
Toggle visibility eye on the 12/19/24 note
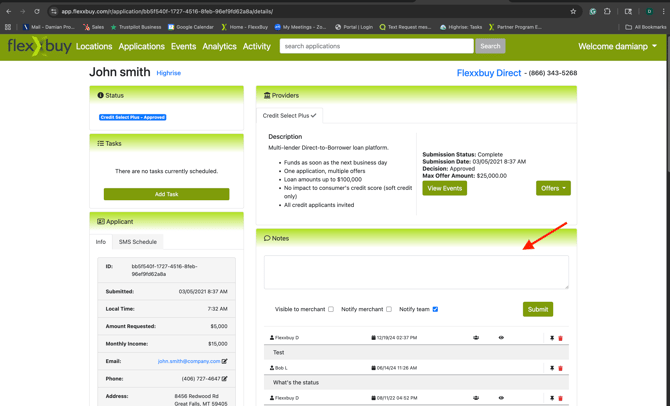point(501,338)
